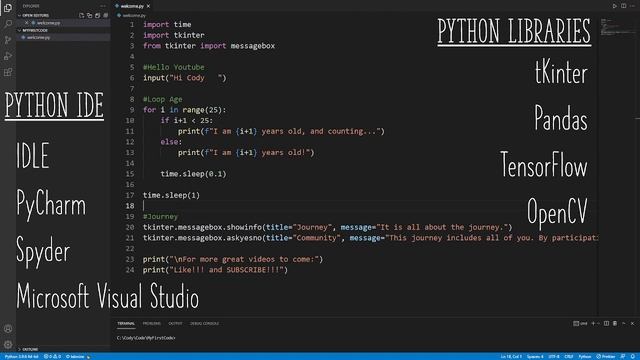Viewport: 640px width, 360px height.
Task: Click the UTF-8 encoding selector
Action: coord(554,356)
